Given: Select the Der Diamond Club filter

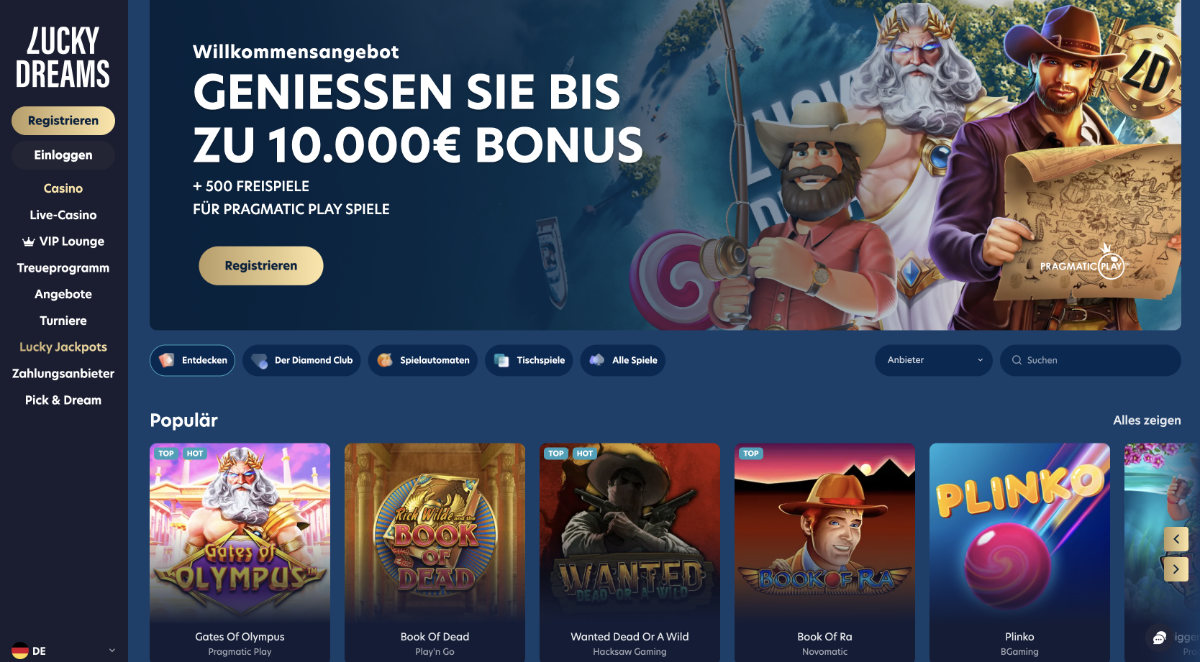Looking at the screenshot, I should pos(302,360).
